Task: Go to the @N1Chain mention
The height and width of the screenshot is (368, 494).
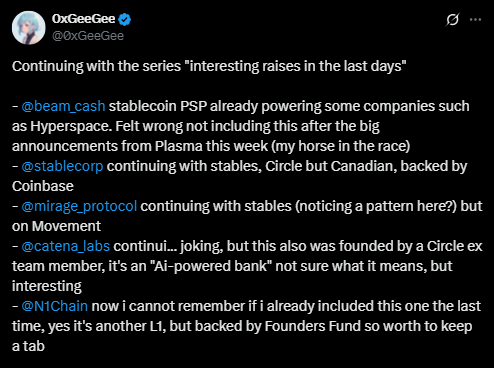Action: tap(55, 306)
